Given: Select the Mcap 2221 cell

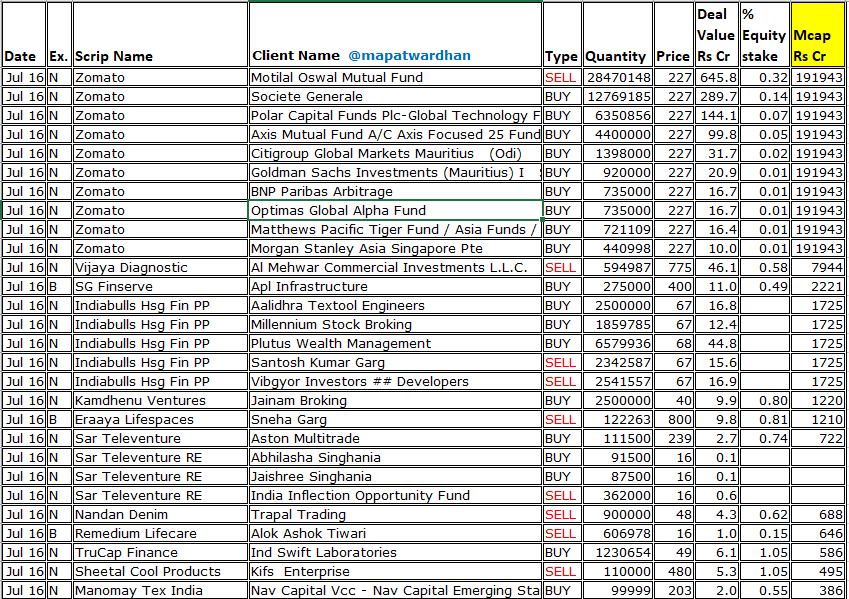Looking at the screenshot, I should tap(818, 287).
